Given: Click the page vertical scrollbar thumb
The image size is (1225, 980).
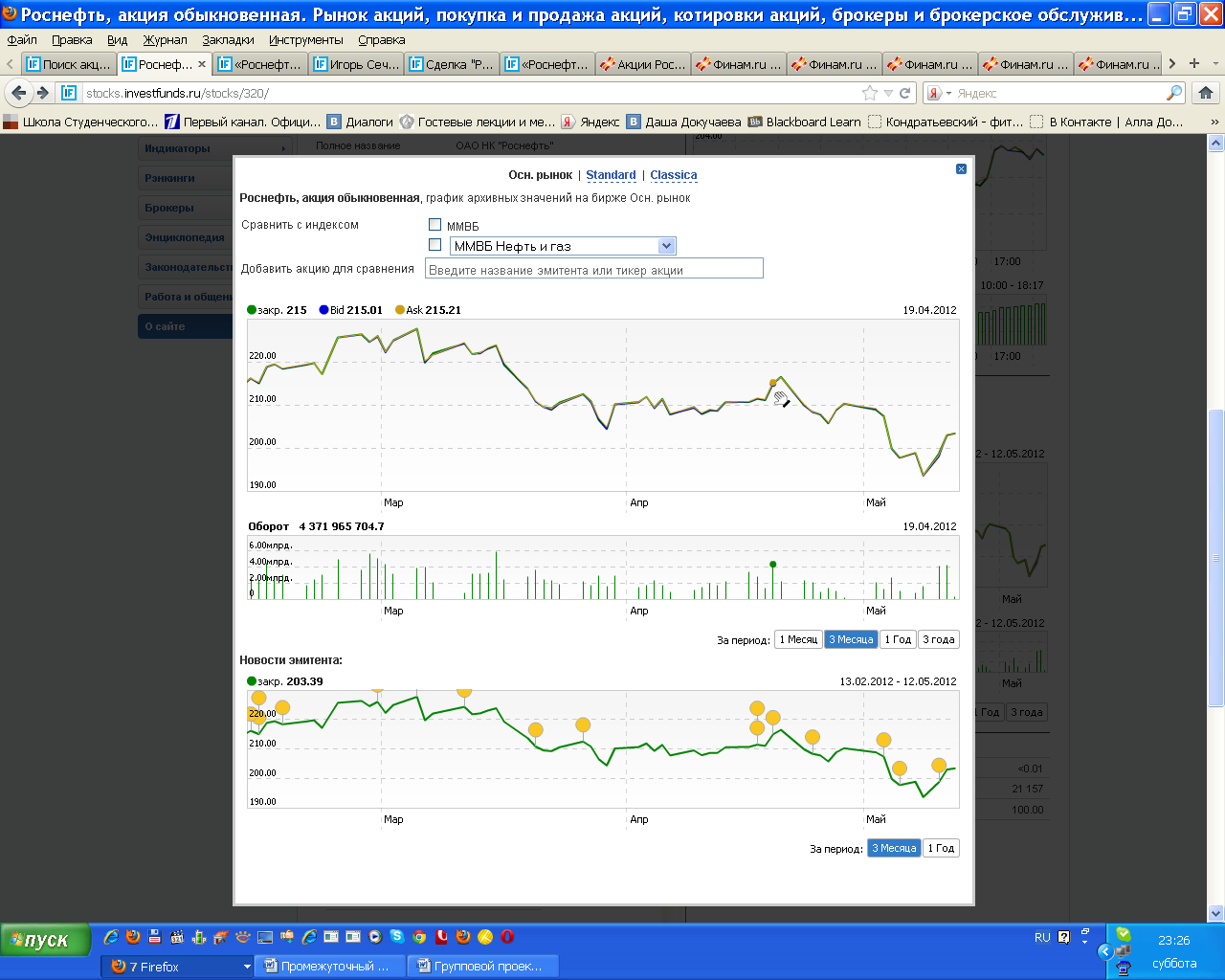Looking at the screenshot, I should (x=1215, y=558).
